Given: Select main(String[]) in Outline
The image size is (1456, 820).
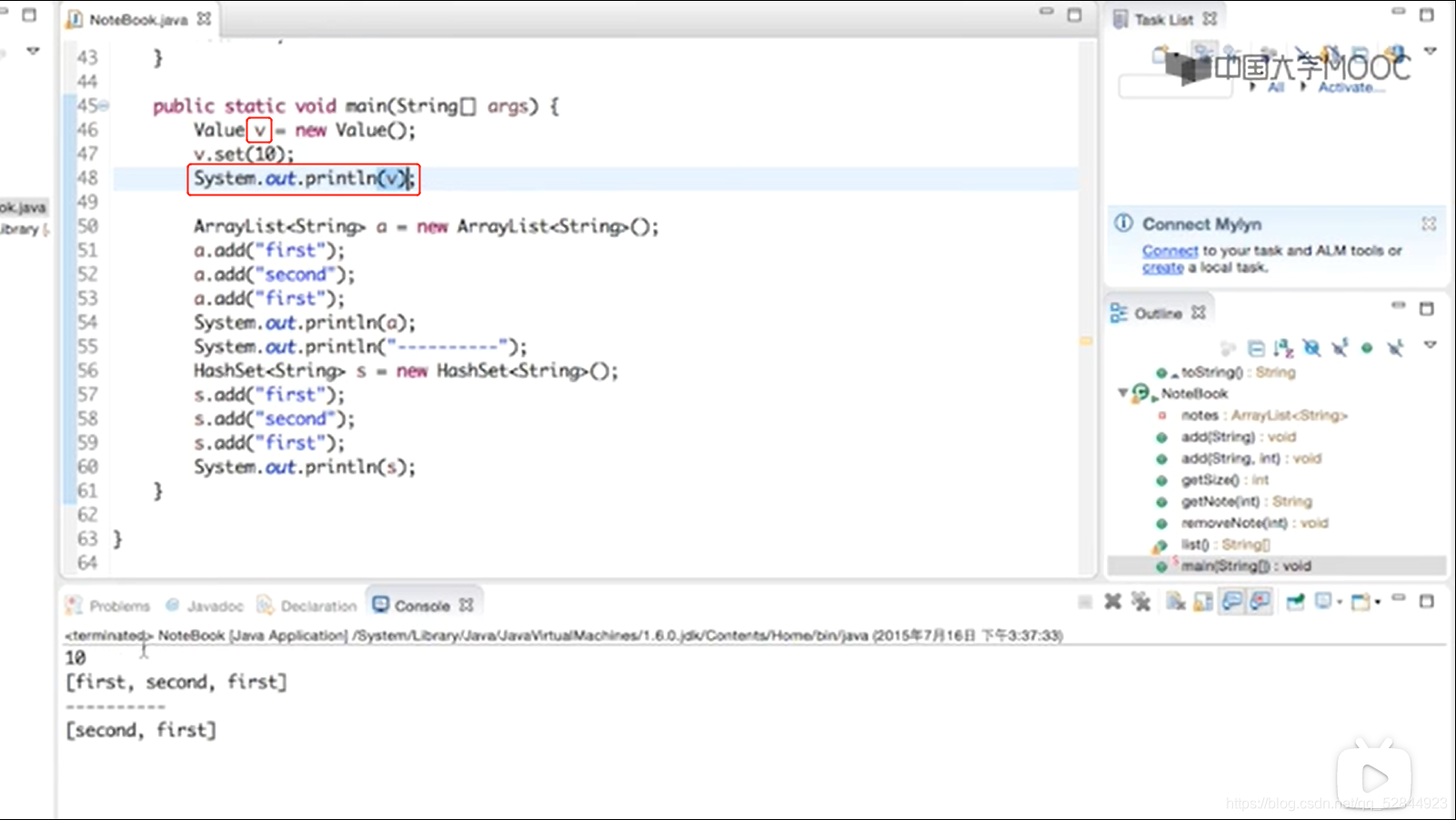Looking at the screenshot, I should (1277, 565).
